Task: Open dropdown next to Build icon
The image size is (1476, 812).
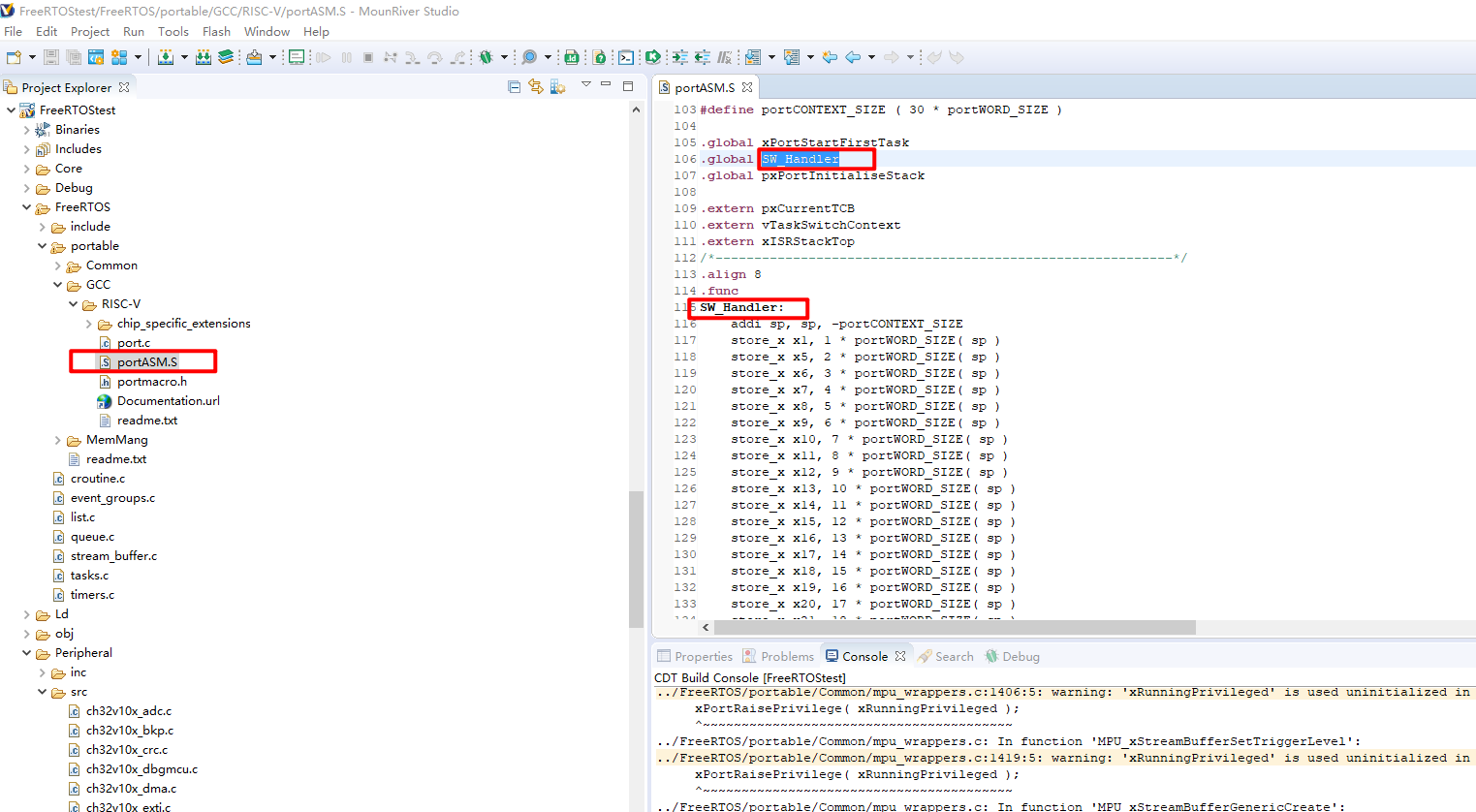Action: click(x=184, y=57)
